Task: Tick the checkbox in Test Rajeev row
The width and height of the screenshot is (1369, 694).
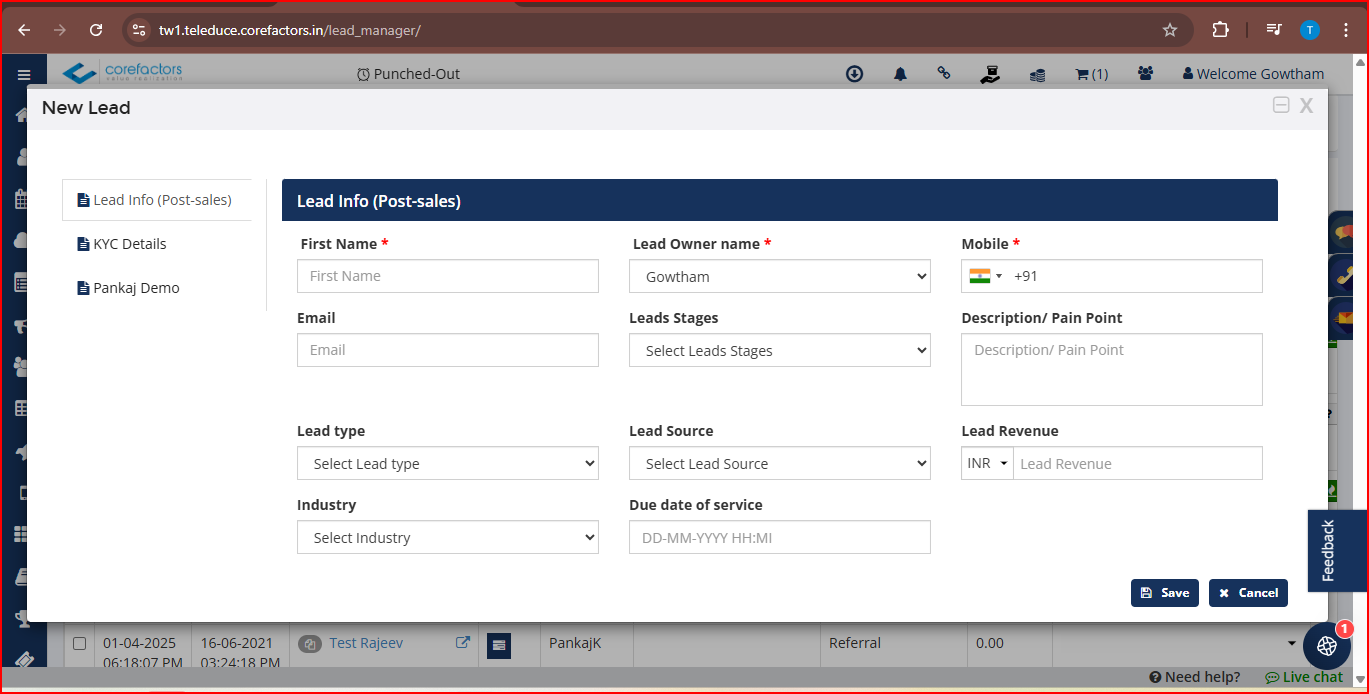Action: (80, 643)
